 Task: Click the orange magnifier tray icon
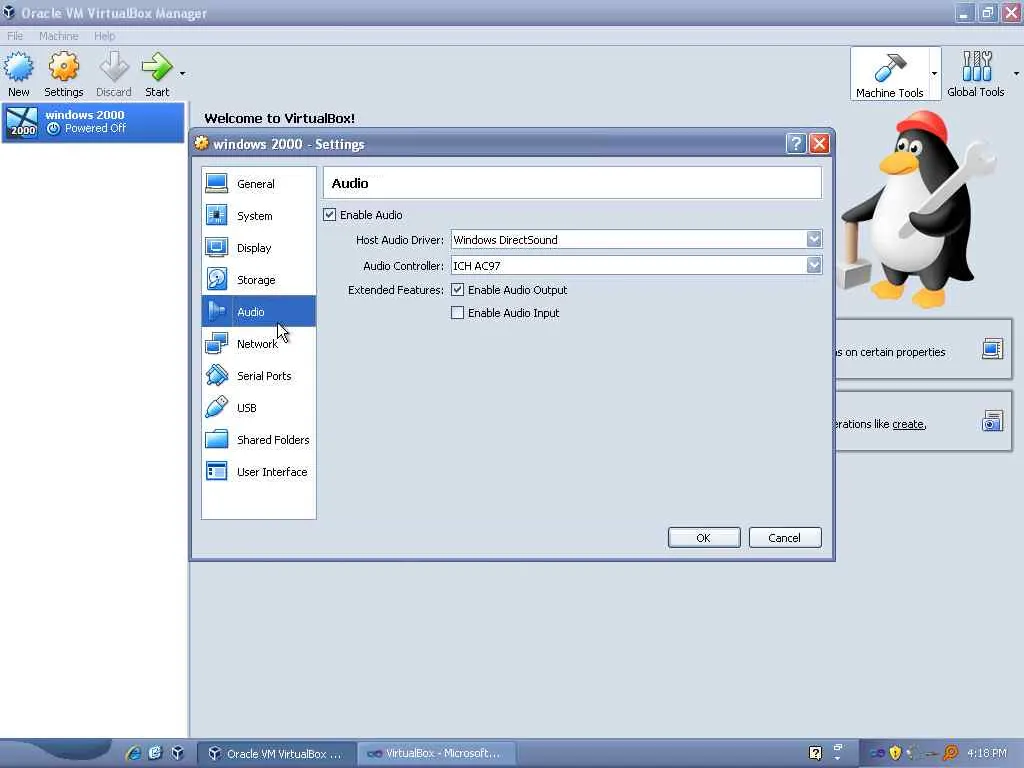coord(950,753)
